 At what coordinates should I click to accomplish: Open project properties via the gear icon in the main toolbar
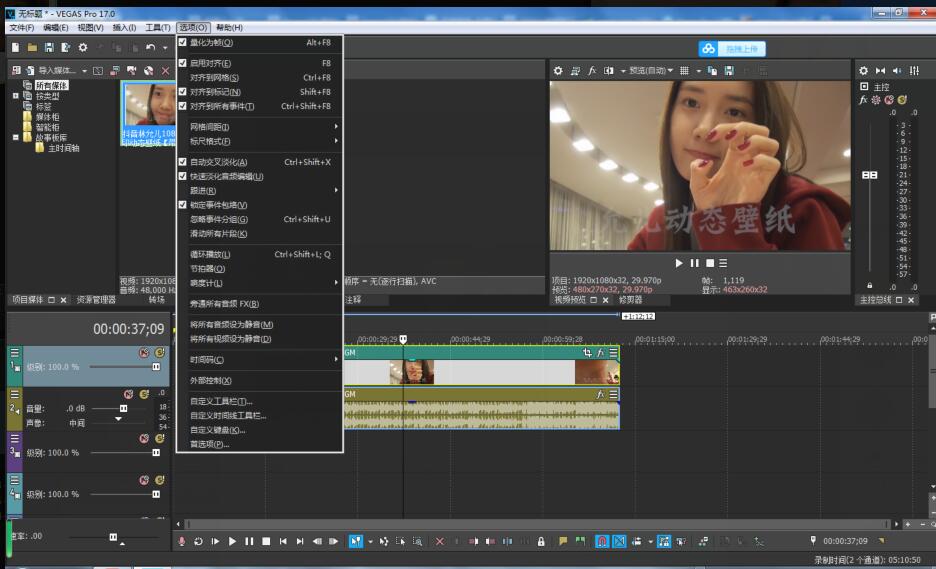pos(83,47)
